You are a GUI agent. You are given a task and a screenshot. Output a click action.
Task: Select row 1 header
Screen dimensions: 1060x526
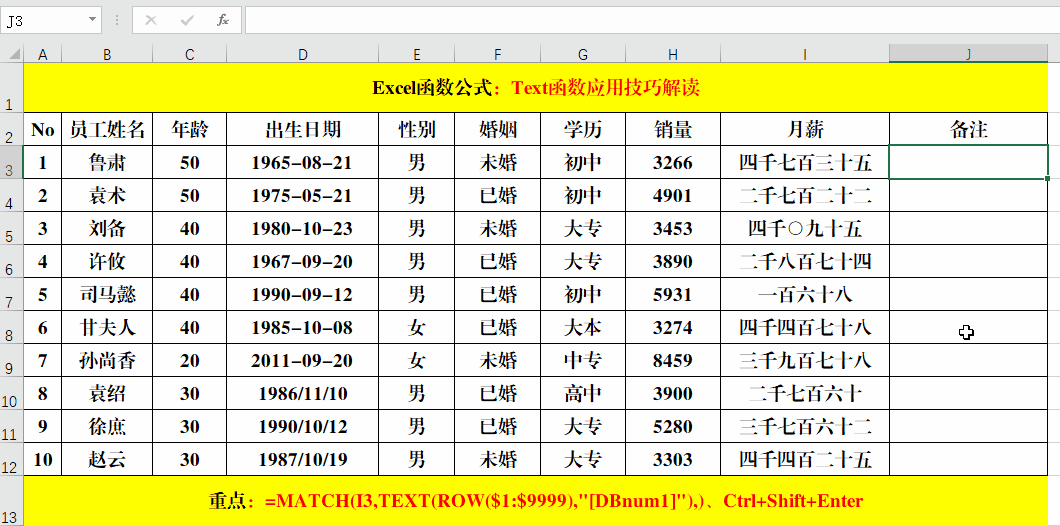(11, 88)
